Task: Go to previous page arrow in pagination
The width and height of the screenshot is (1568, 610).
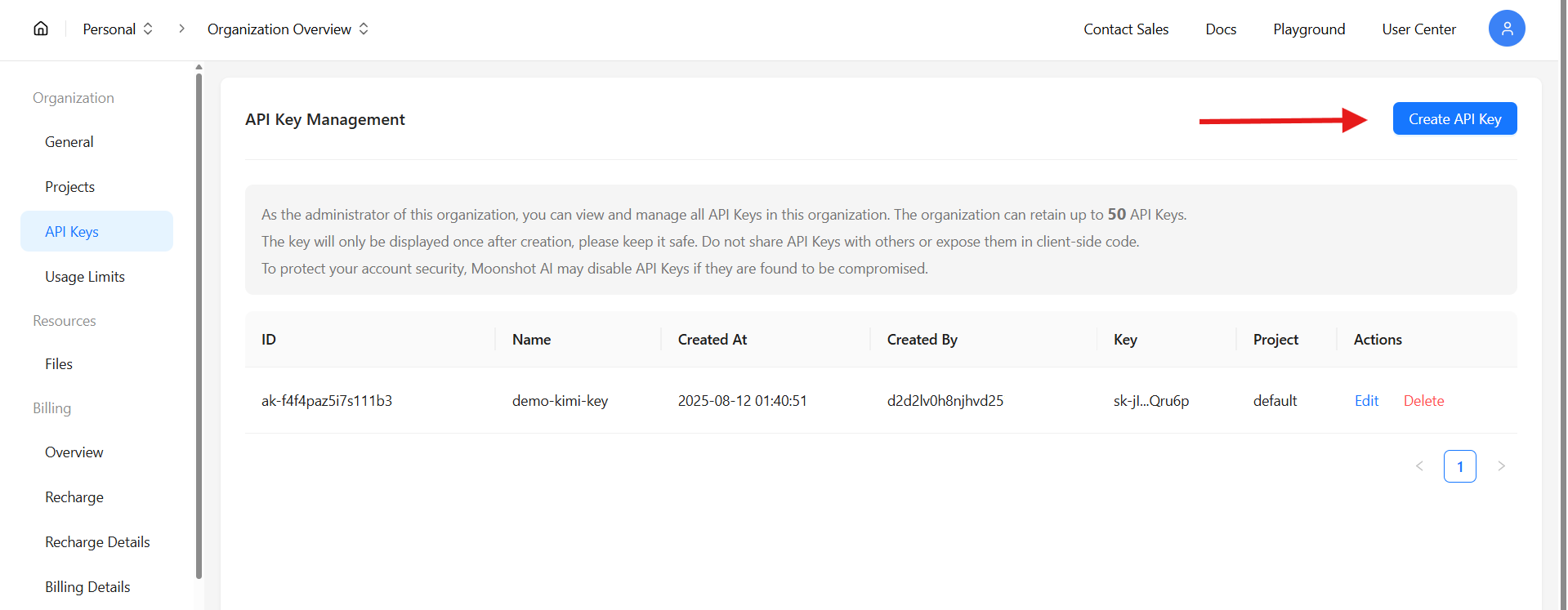Action: point(1419,466)
